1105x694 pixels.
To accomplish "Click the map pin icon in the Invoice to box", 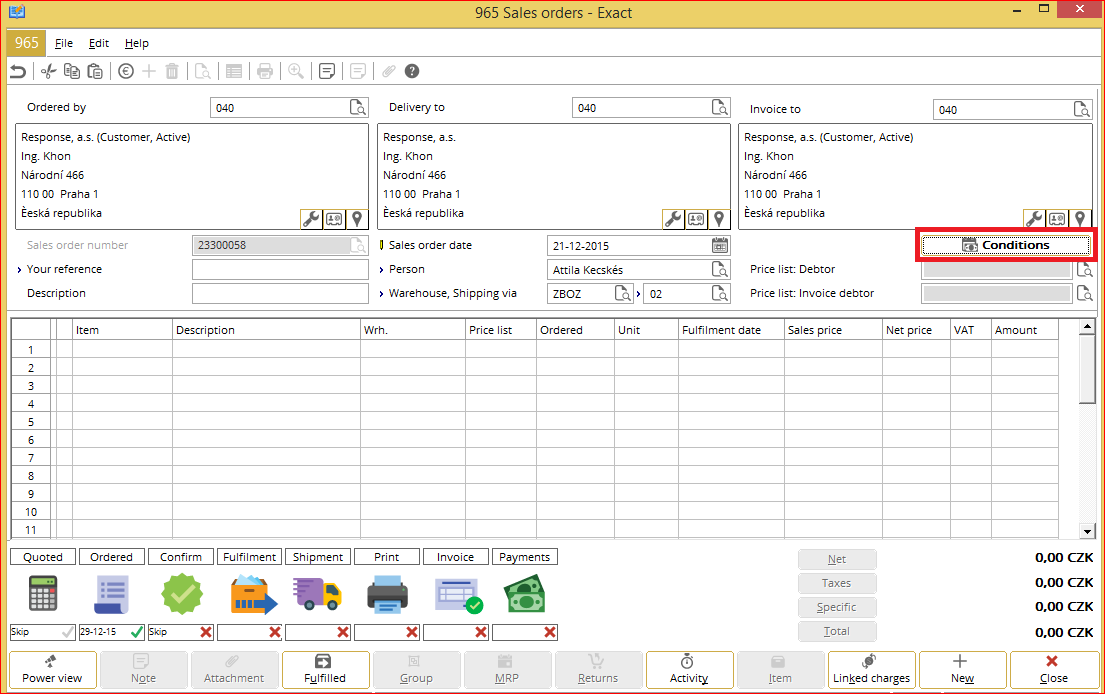I will pos(1080,219).
